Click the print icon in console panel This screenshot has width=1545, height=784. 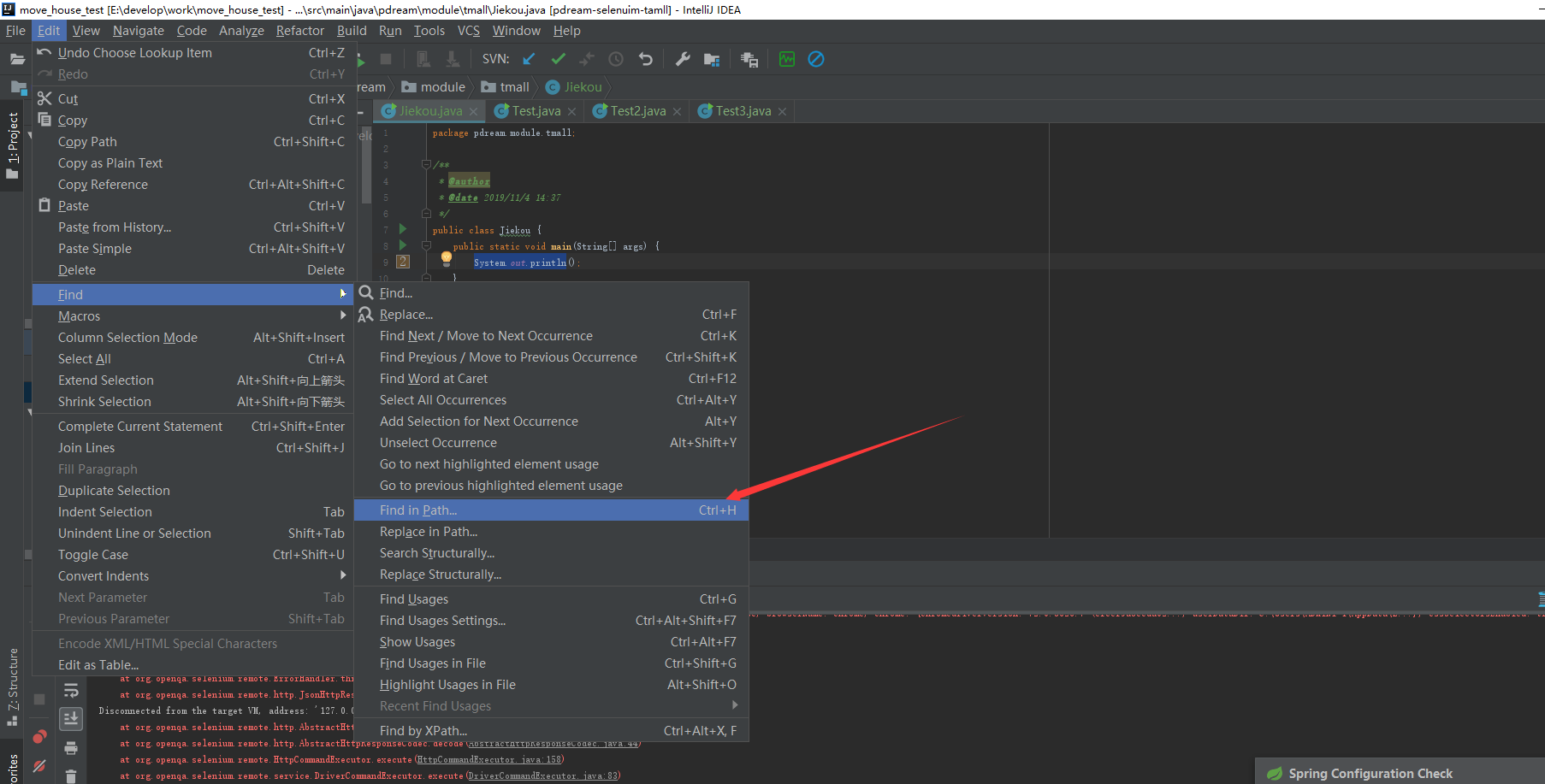click(71, 748)
